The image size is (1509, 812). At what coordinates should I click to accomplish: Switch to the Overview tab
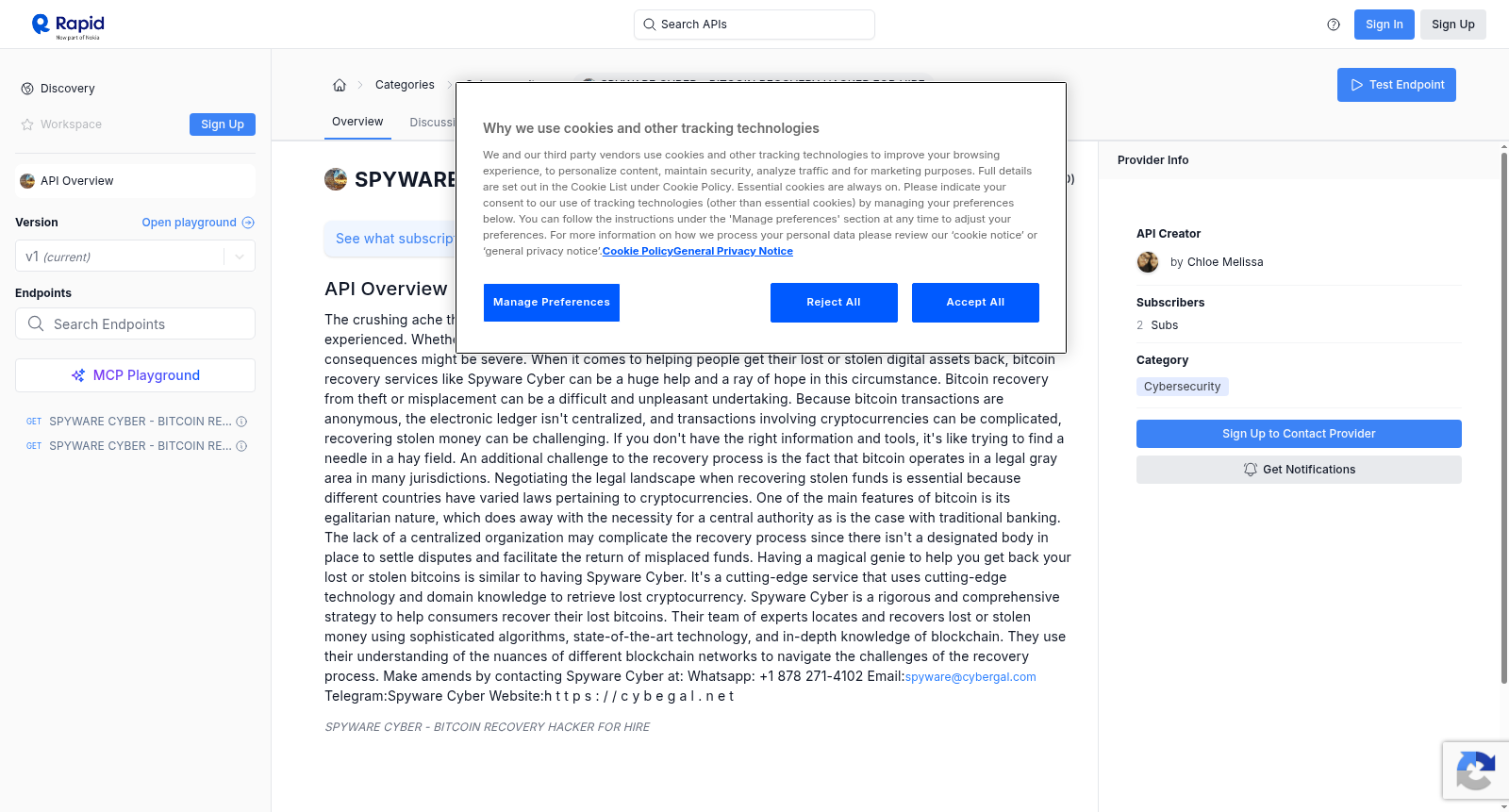(357, 122)
